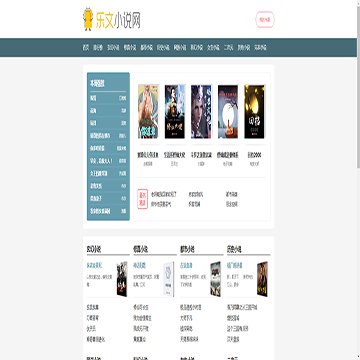Screen dimensions: 360x360
Task: Open 都市小说 in the navigation bar
Action: coord(147,48)
